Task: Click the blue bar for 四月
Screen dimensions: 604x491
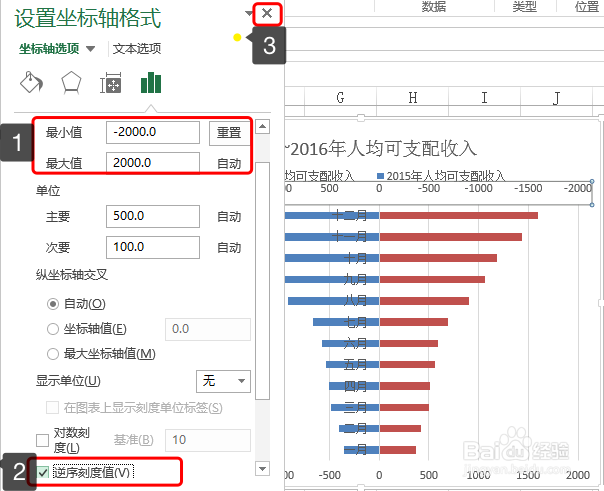Action: click(x=354, y=386)
